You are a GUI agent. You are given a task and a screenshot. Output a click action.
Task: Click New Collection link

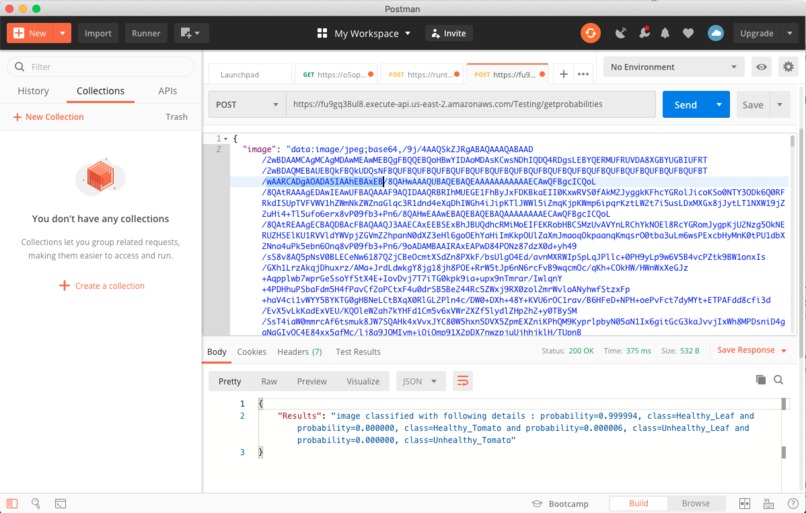coord(48,117)
